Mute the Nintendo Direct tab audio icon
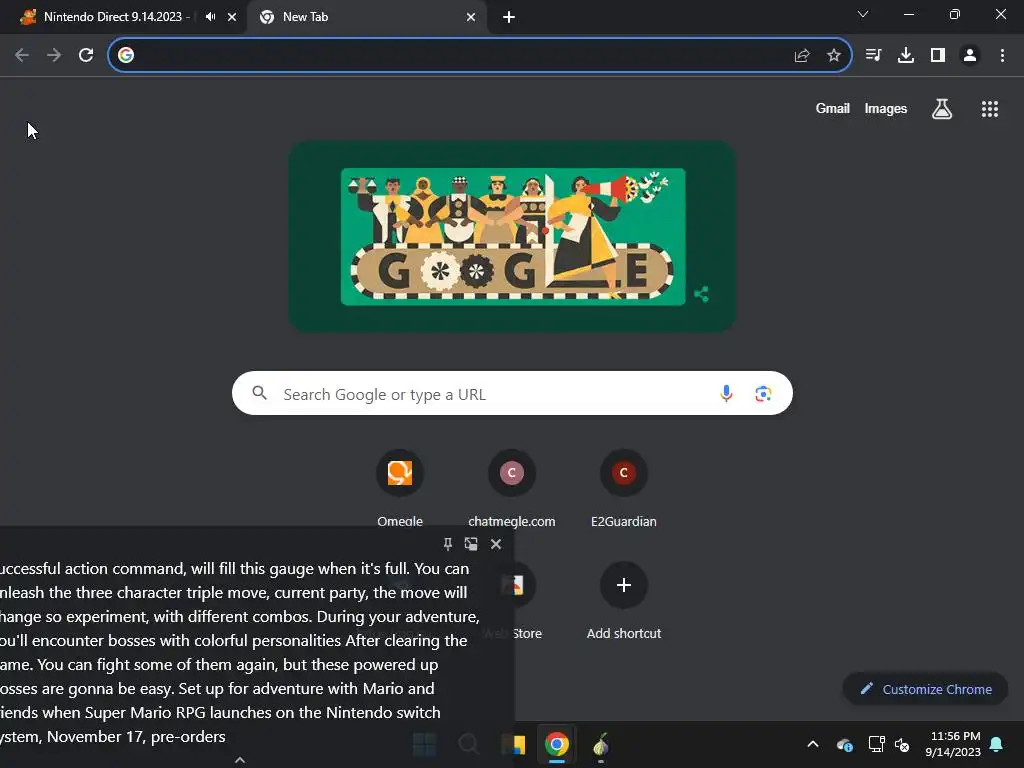This screenshot has width=1024, height=768. (x=210, y=17)
